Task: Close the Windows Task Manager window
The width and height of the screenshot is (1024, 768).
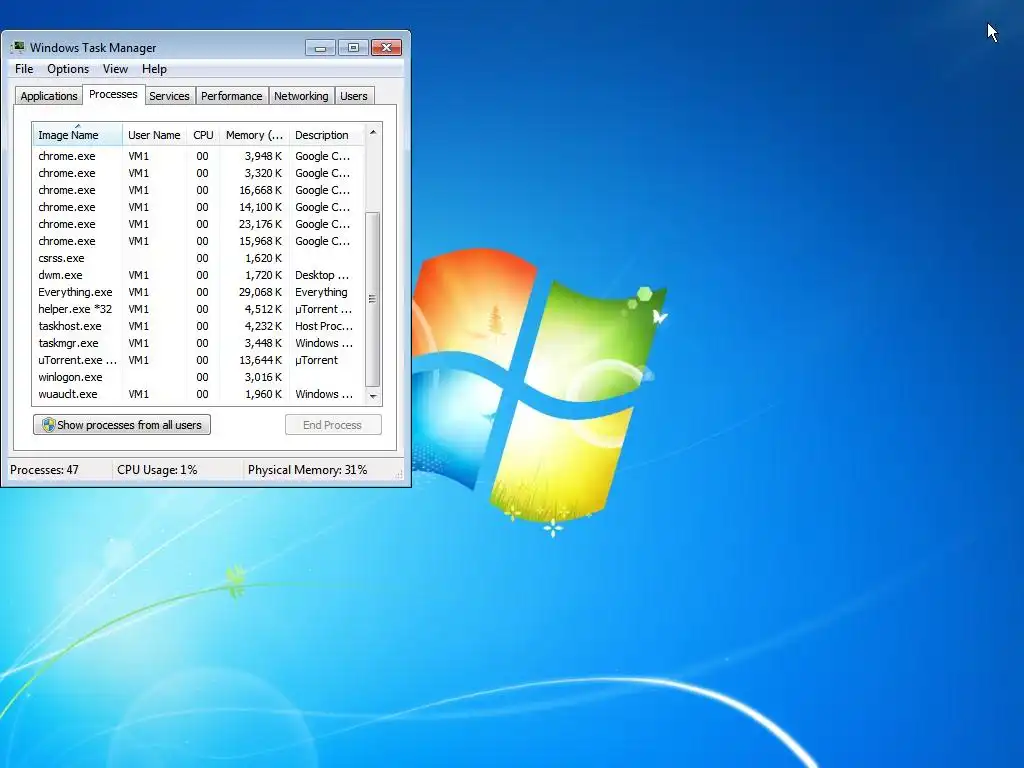Action: [387, 48]
